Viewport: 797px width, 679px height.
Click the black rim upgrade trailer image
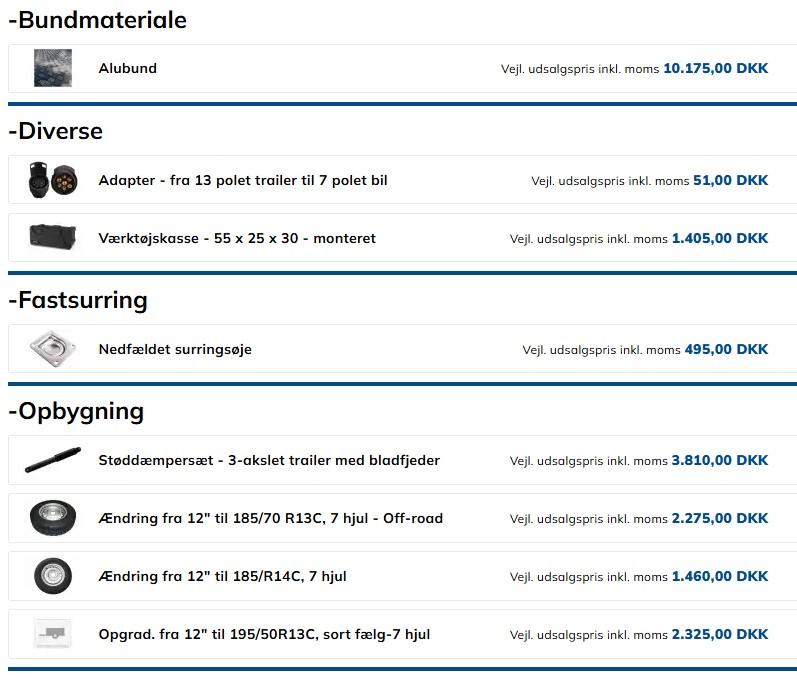pyautogui.click(x=52, y=634)
